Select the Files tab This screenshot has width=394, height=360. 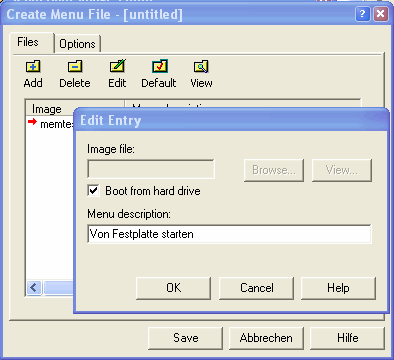(28, 42)
